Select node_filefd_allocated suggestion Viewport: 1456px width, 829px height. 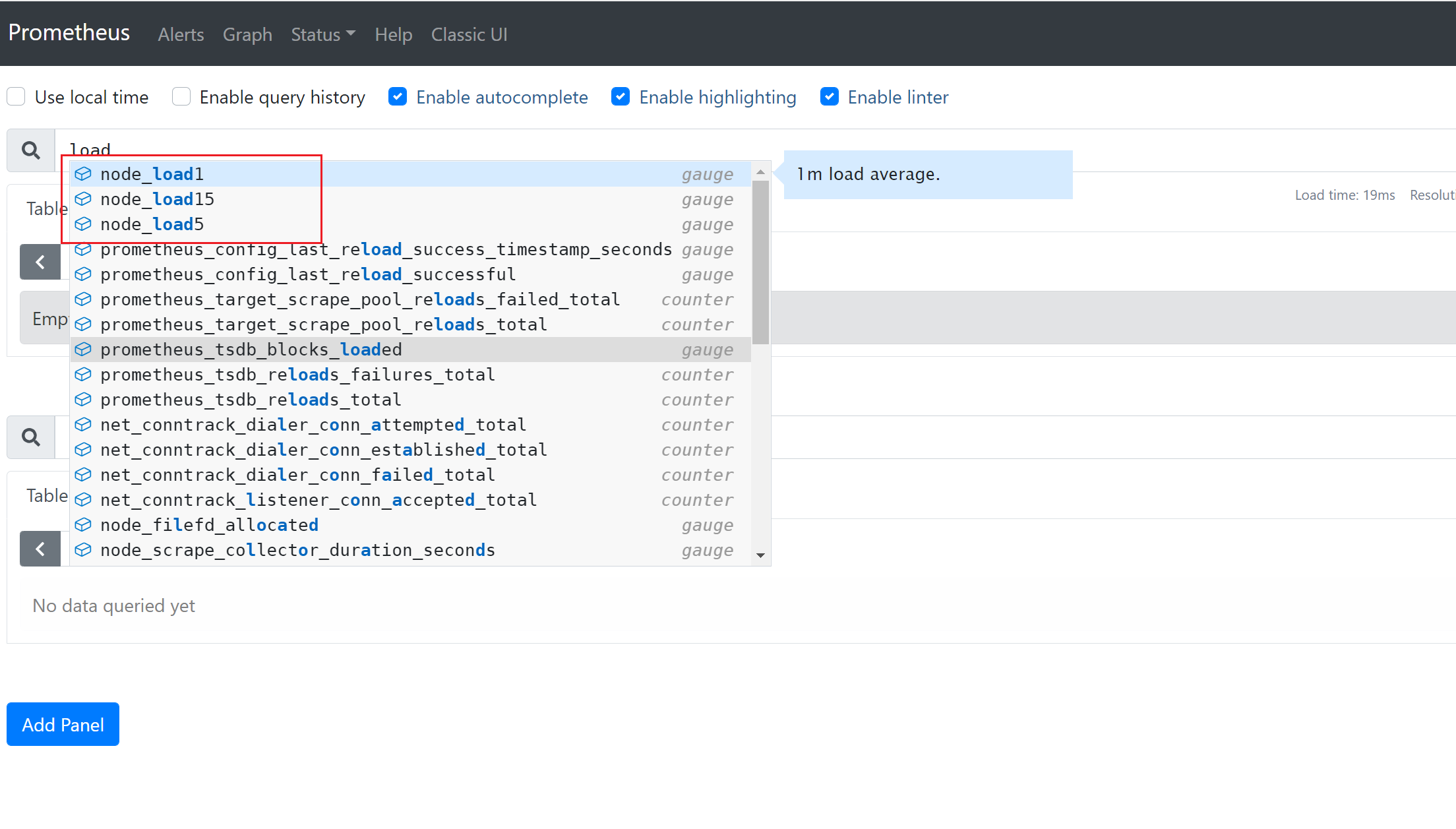410,525
